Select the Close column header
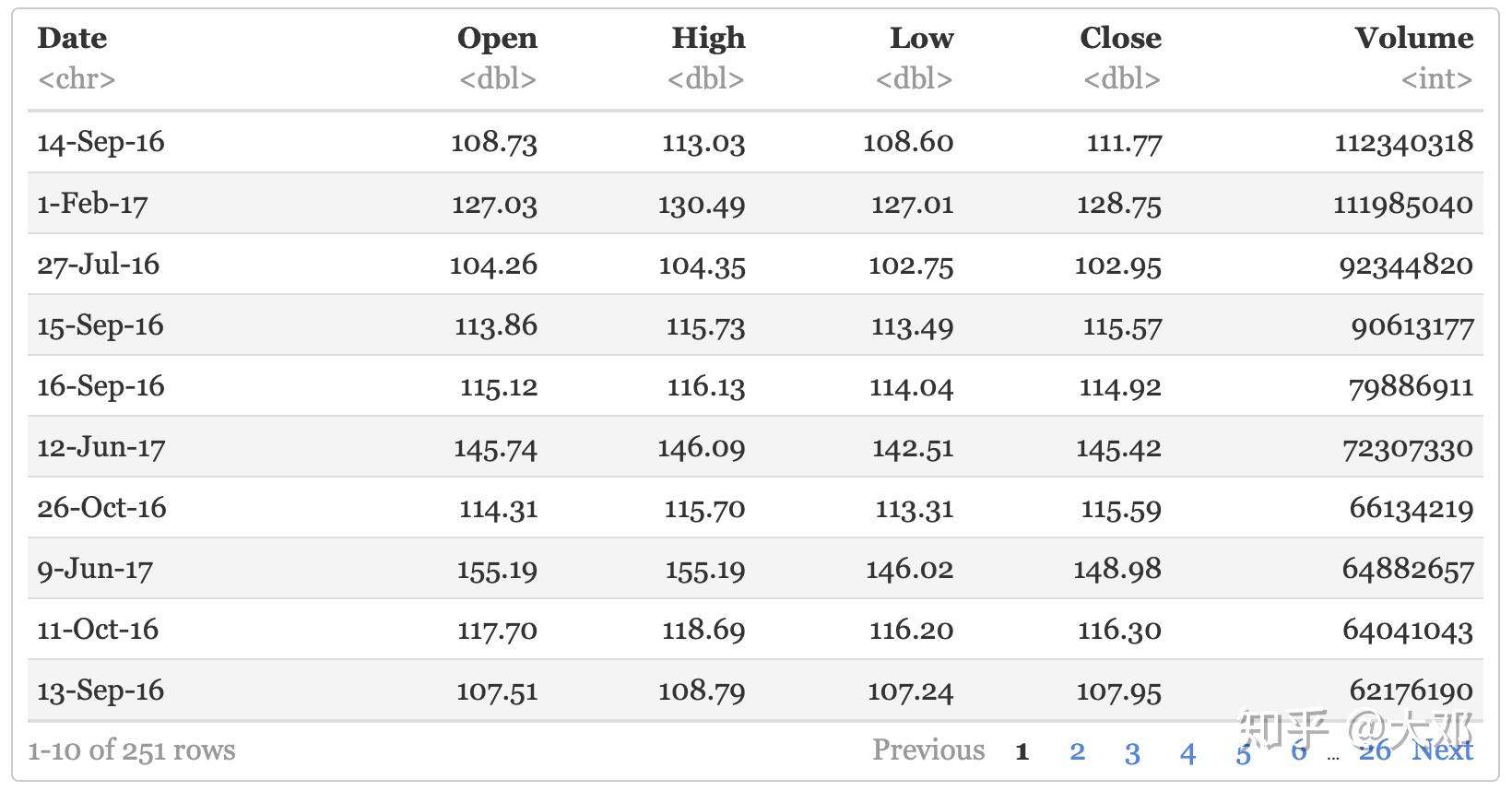 [x=1120, y=38]
